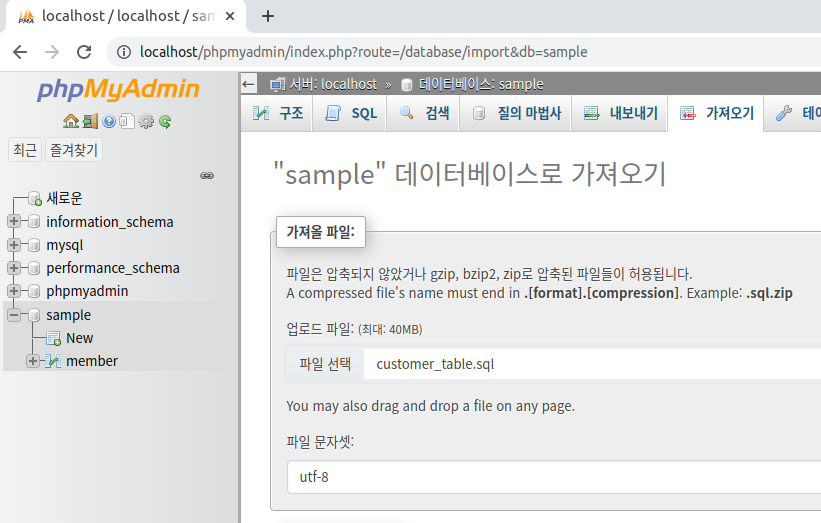This screenshot has width=821, height=523.
Task: Click 서버: localhost breadcrumb link
Action: point(333,84)
